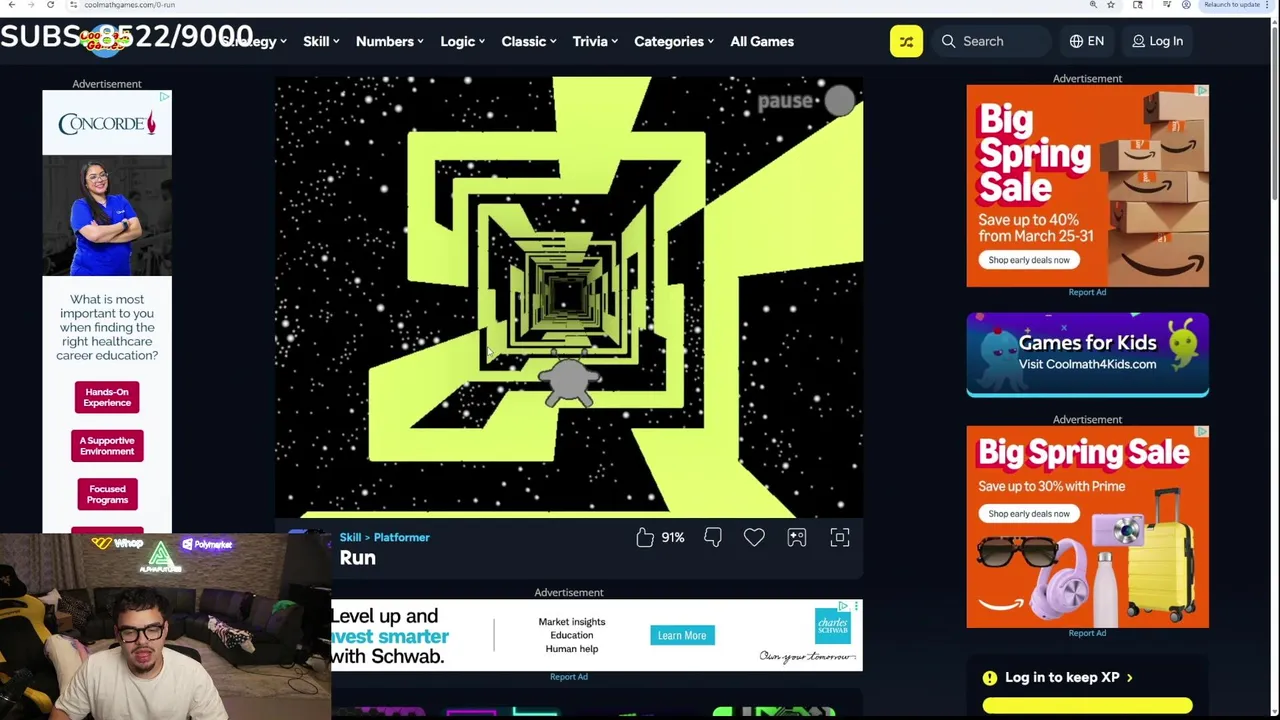
Task: Expand the Classic category menu
Action: tap(529, 41)
